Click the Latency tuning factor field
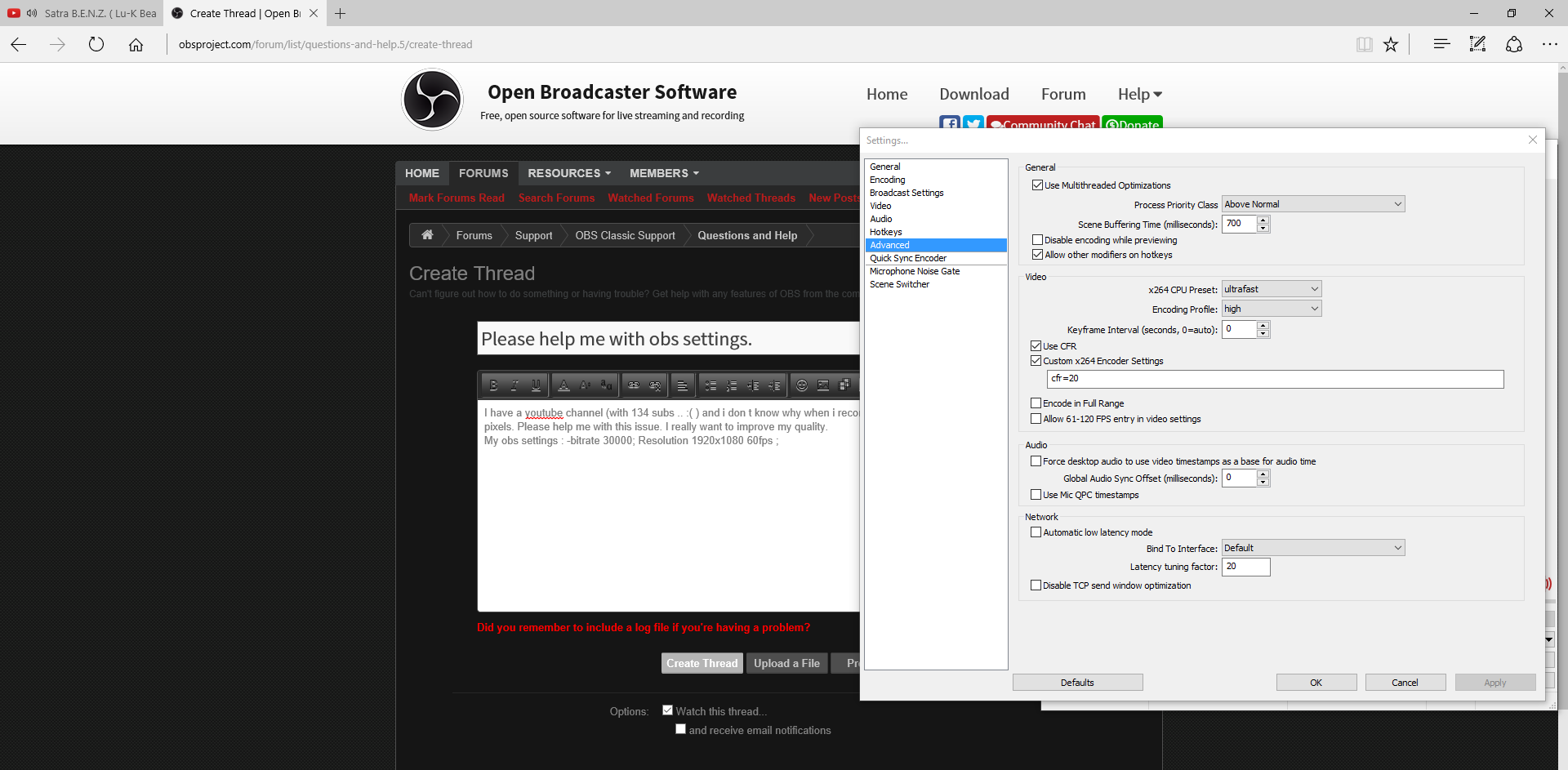This screenshot has width=1568, height=770. click(x=1245, y=567)
